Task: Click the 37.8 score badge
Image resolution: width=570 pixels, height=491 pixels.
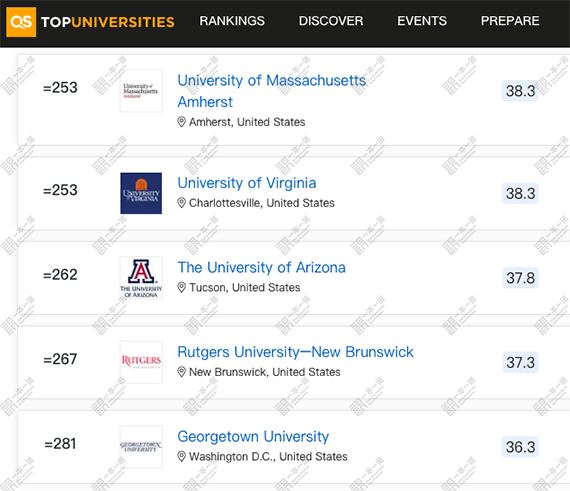Action: (520, 278)
